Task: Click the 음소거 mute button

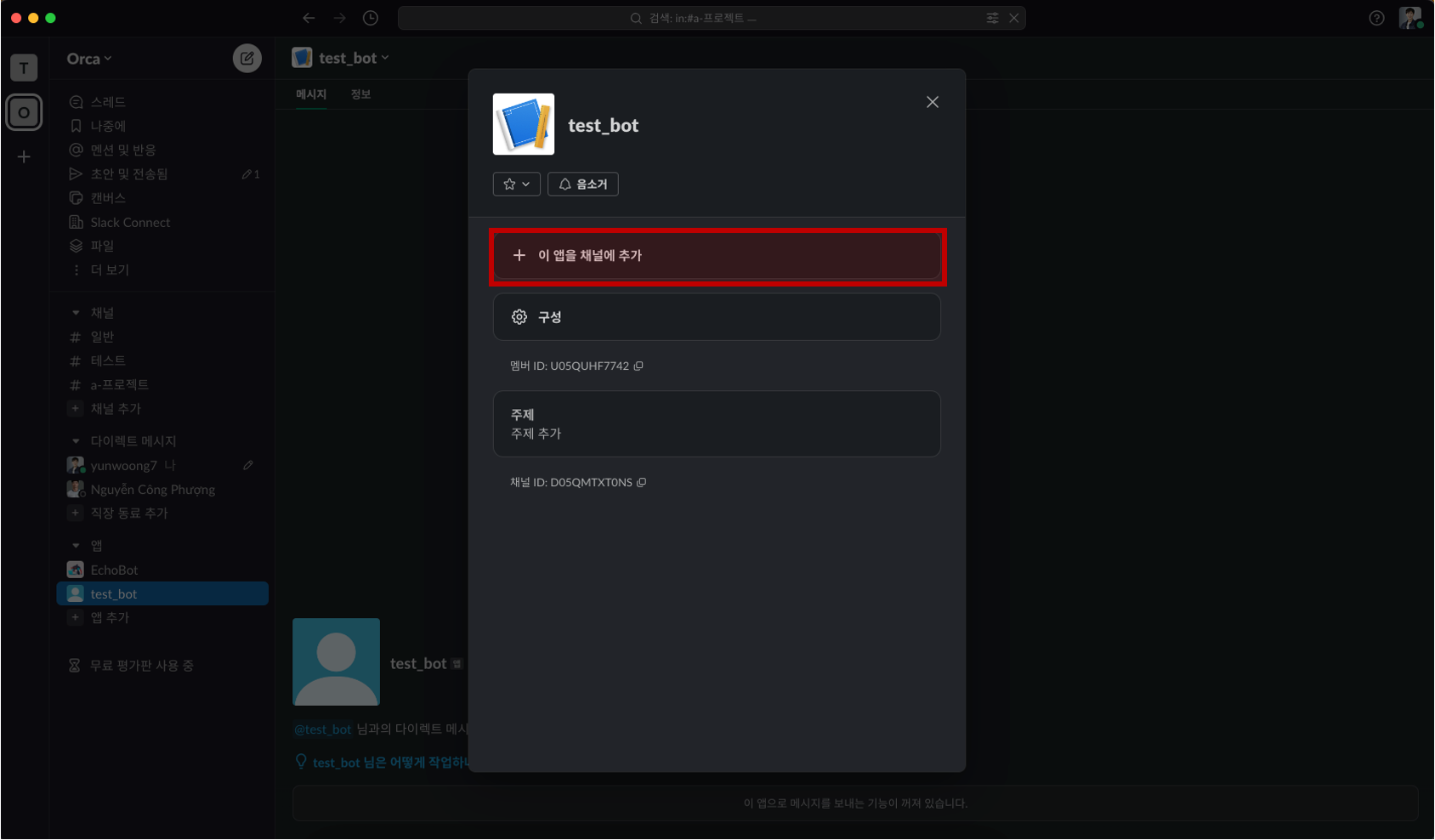Action: (583, 184)
